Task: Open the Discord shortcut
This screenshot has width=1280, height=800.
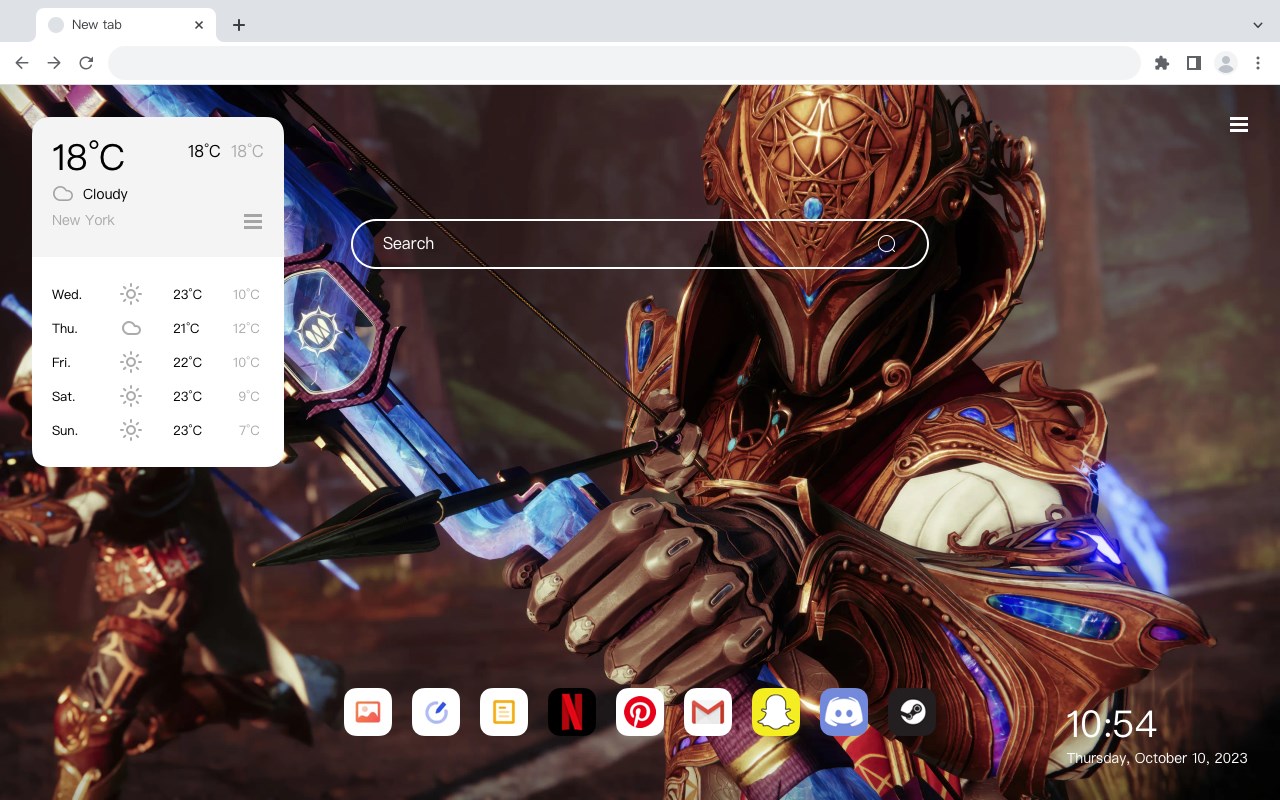Action: [x=844, y=712]
